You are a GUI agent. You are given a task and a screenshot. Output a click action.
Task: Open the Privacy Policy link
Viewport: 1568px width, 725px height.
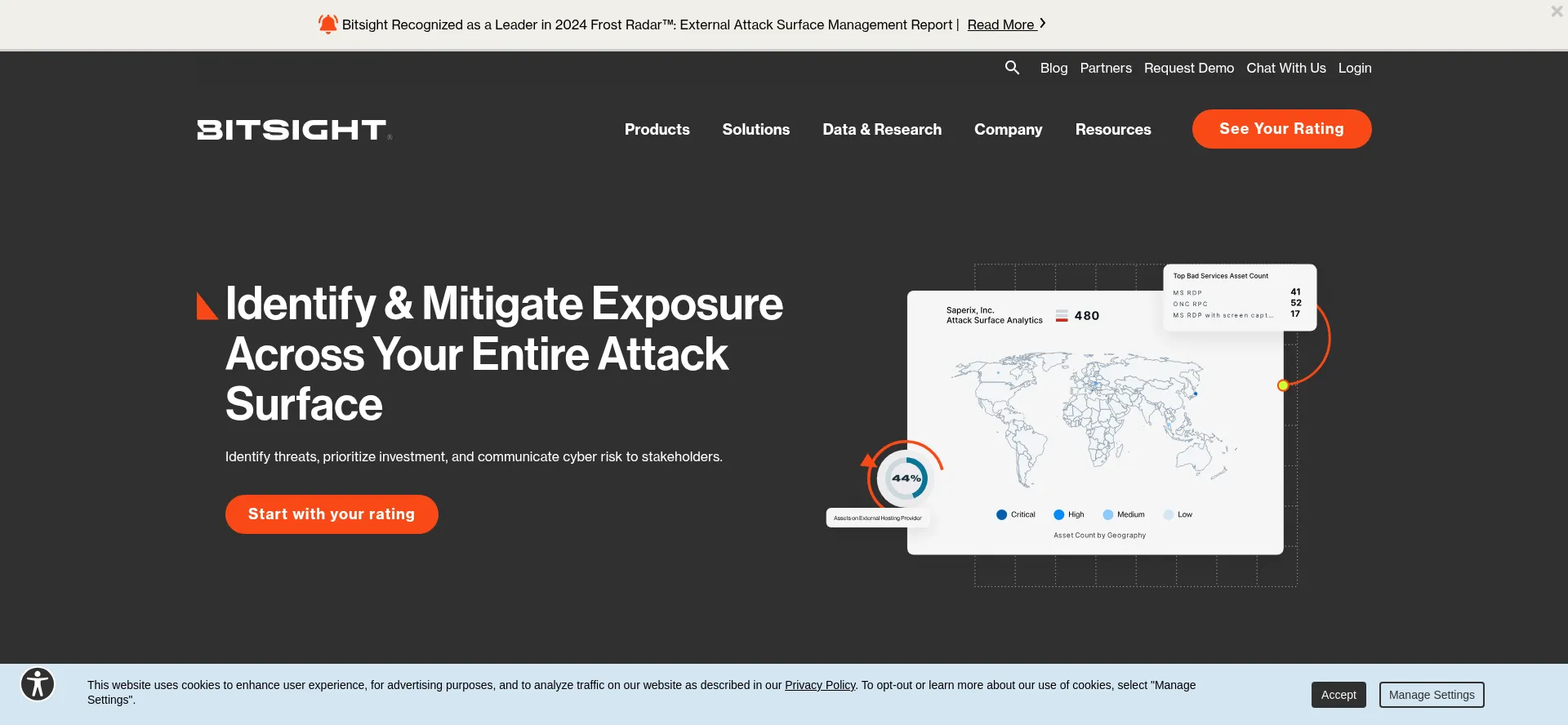pos(820,685)
